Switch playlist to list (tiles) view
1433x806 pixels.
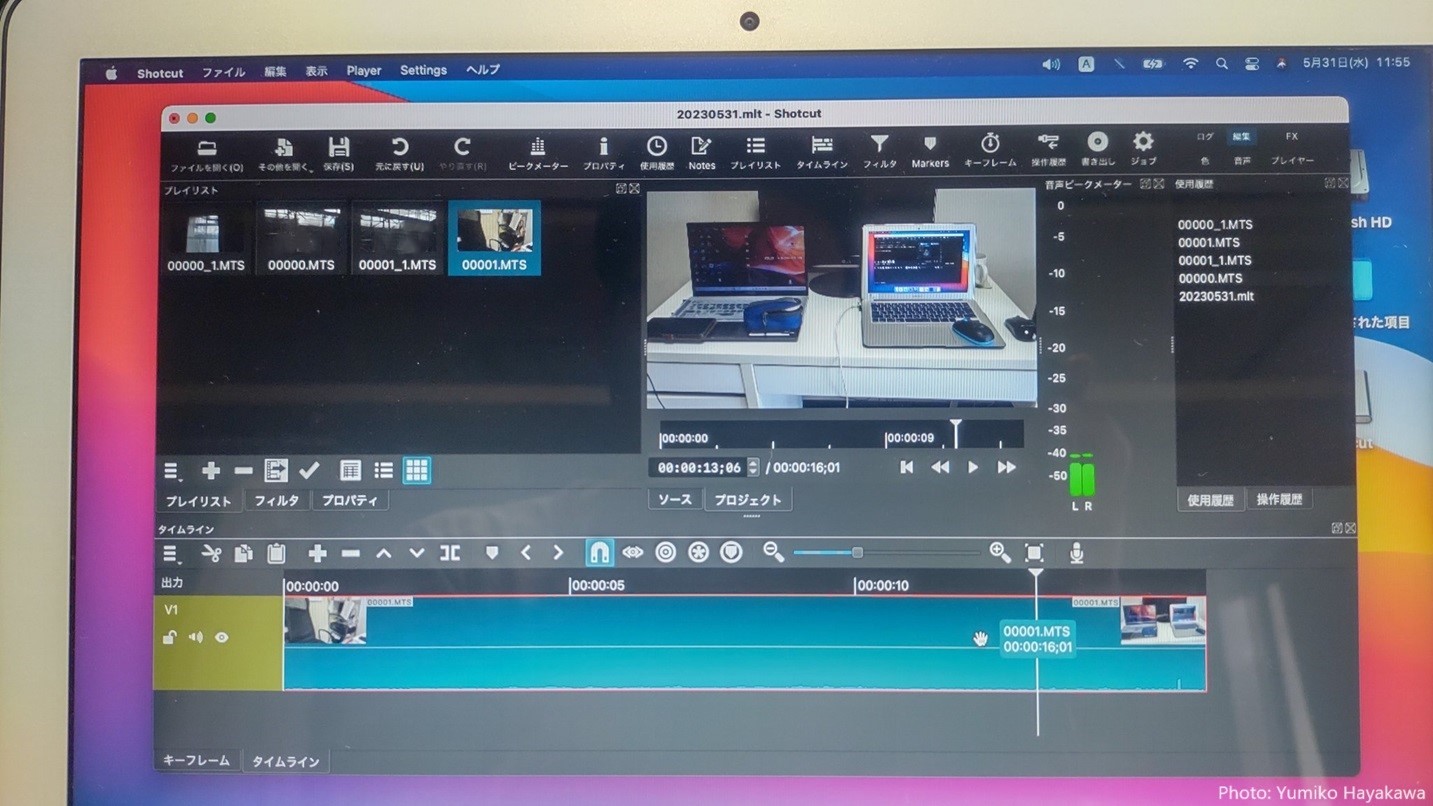tap(384, 470)
